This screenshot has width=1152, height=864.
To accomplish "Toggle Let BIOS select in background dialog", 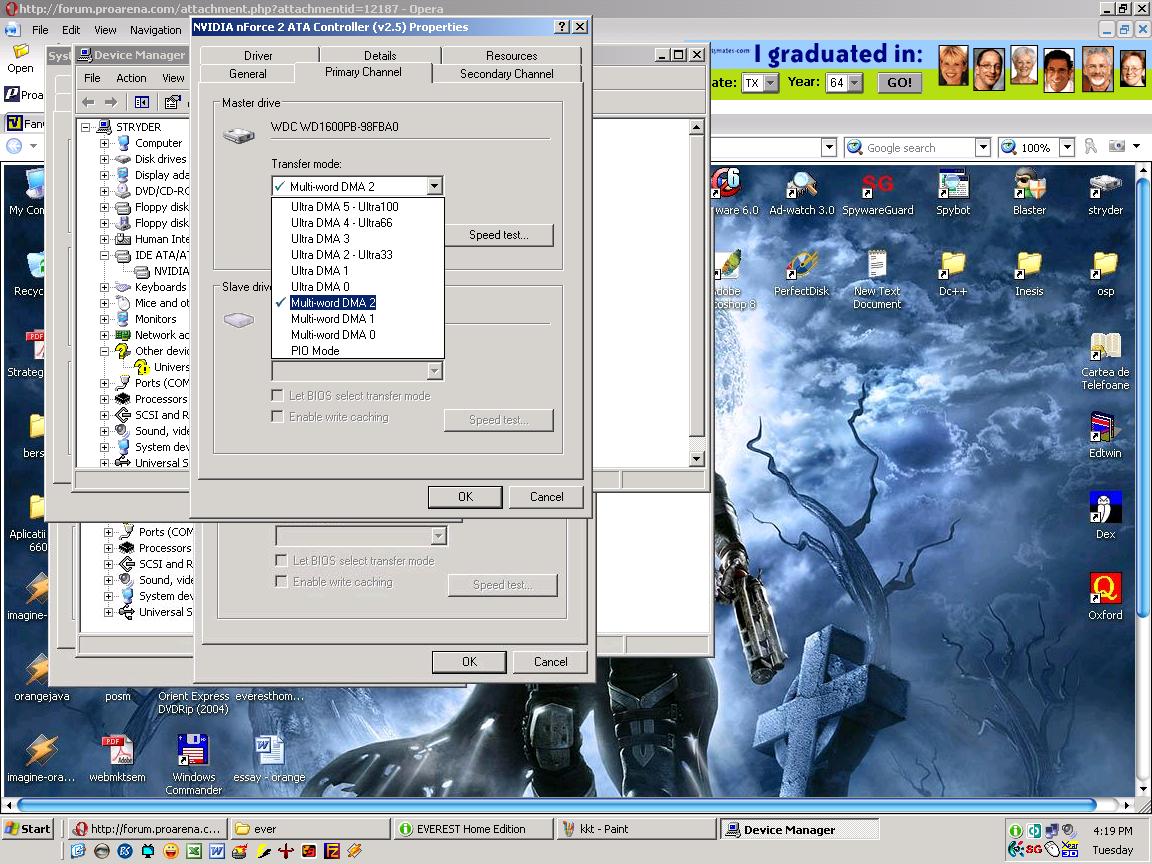I will click(281, 561).
